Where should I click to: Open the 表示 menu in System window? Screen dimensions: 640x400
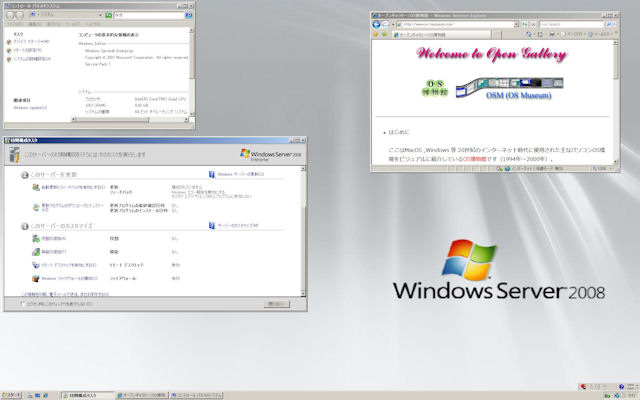point(53,24)
